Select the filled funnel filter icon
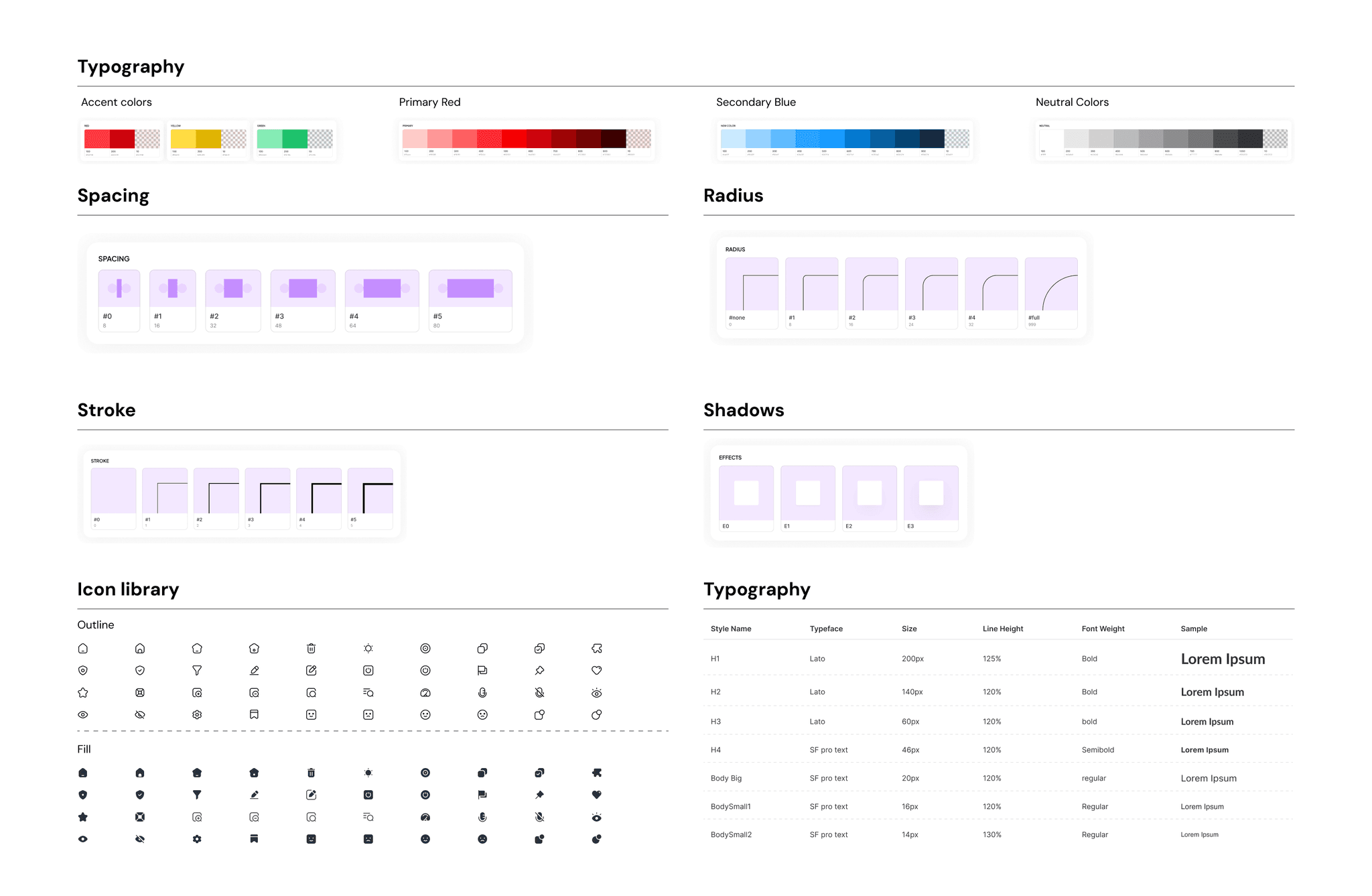Image resolution: width=1372 pixels, height=896 pixels. point(197,795)
